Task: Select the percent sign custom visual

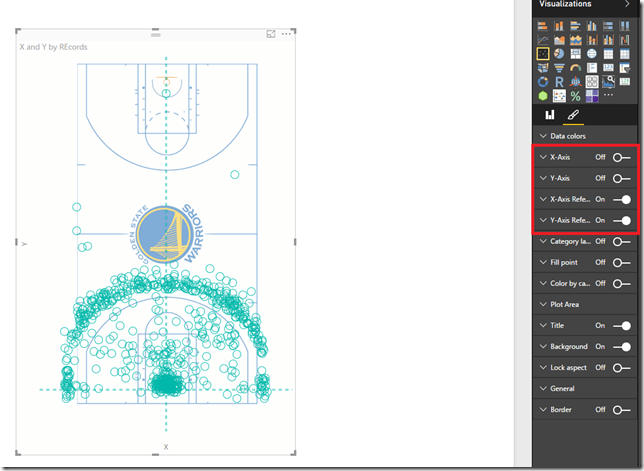Action: pos(575,96)
